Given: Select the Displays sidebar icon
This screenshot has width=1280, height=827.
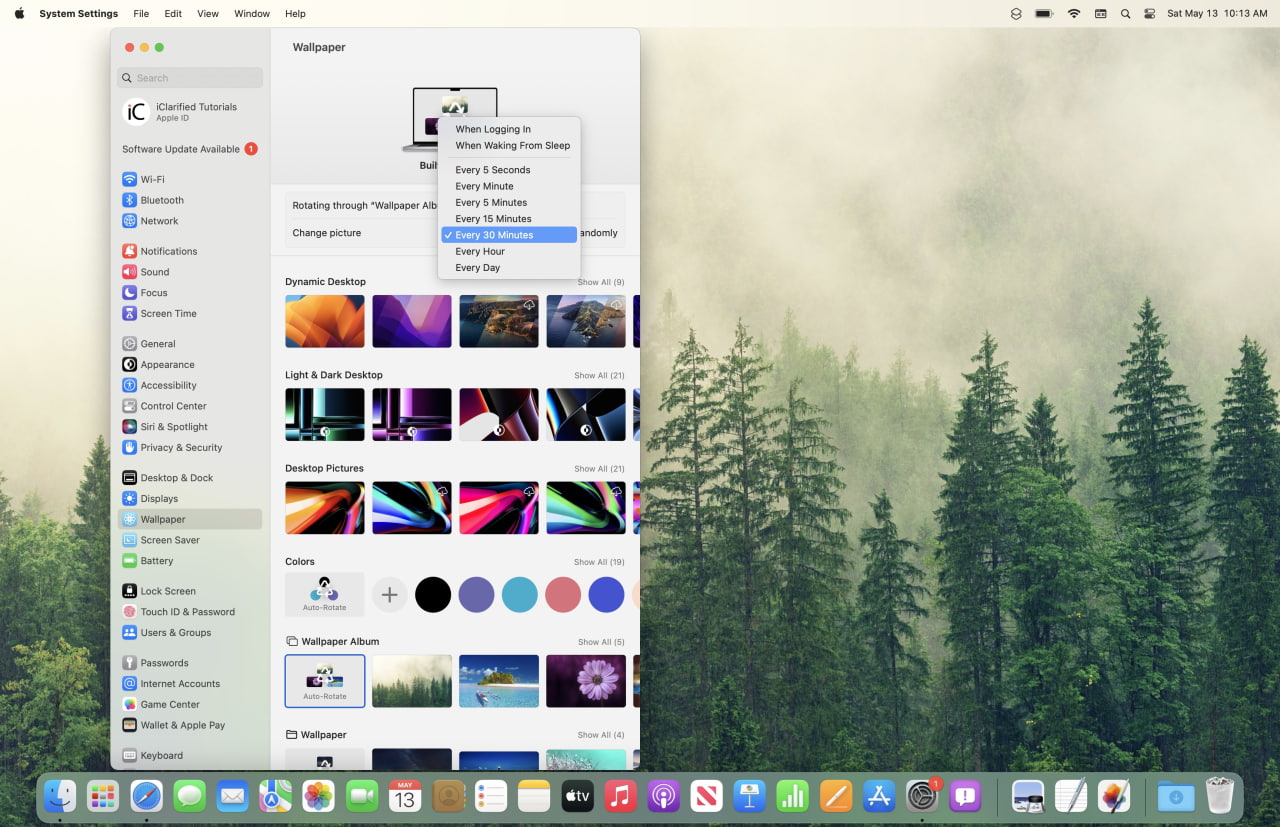Looking at the screenshot, I should (x=131, y=498).
